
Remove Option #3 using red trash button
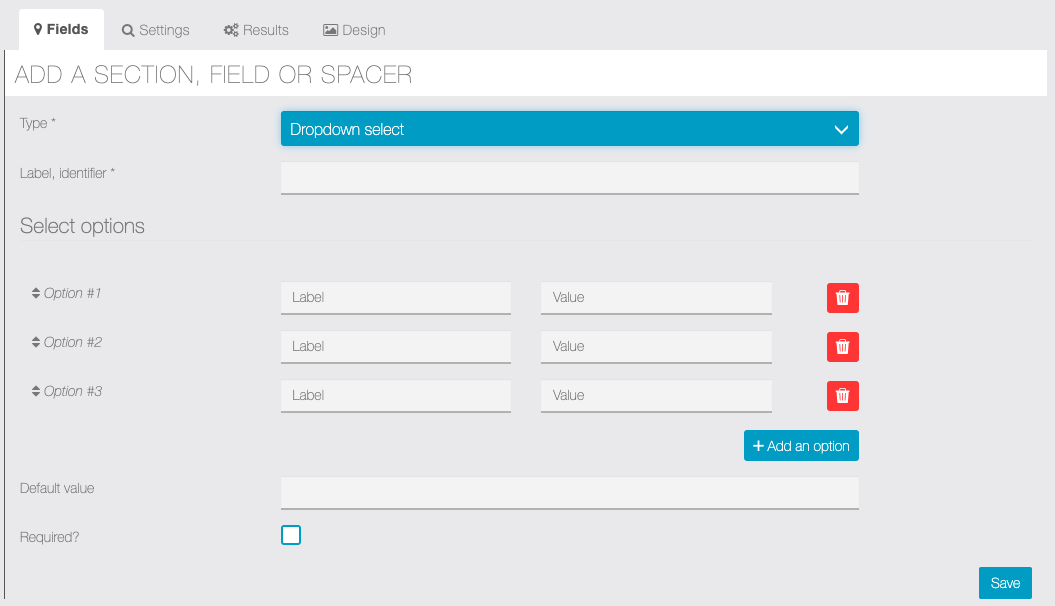[x=842, y=396]
